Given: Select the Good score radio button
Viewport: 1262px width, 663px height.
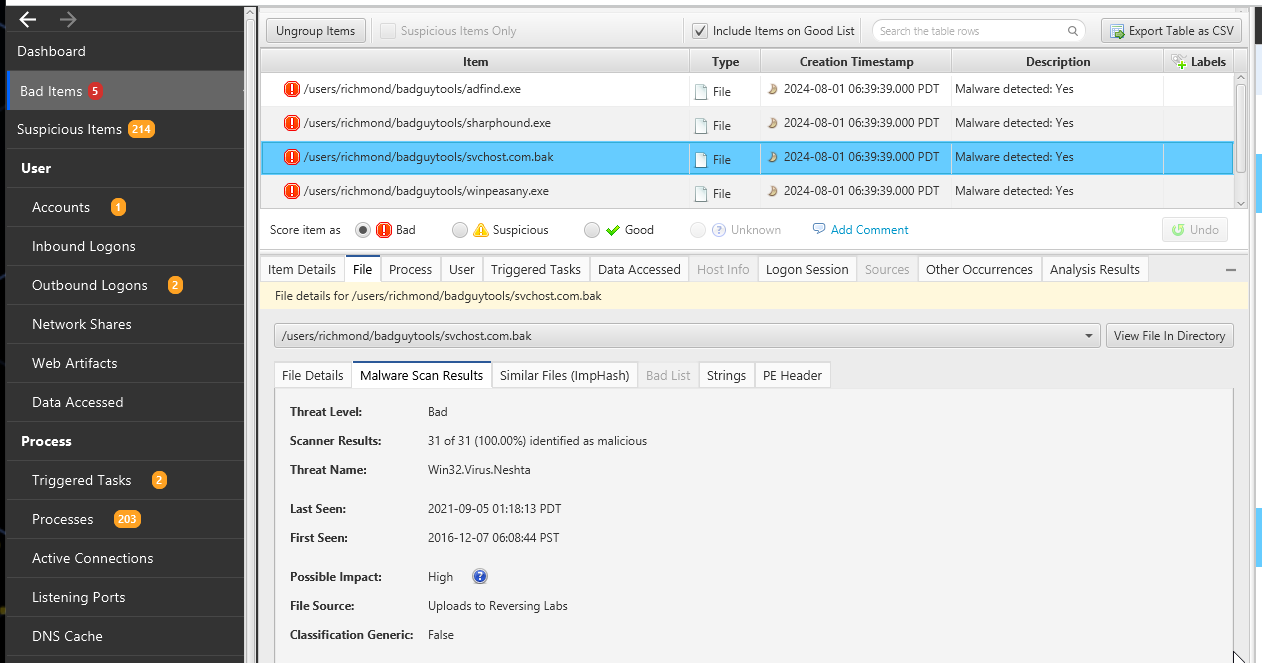Looking at the screenshot, I should point(592,229).
